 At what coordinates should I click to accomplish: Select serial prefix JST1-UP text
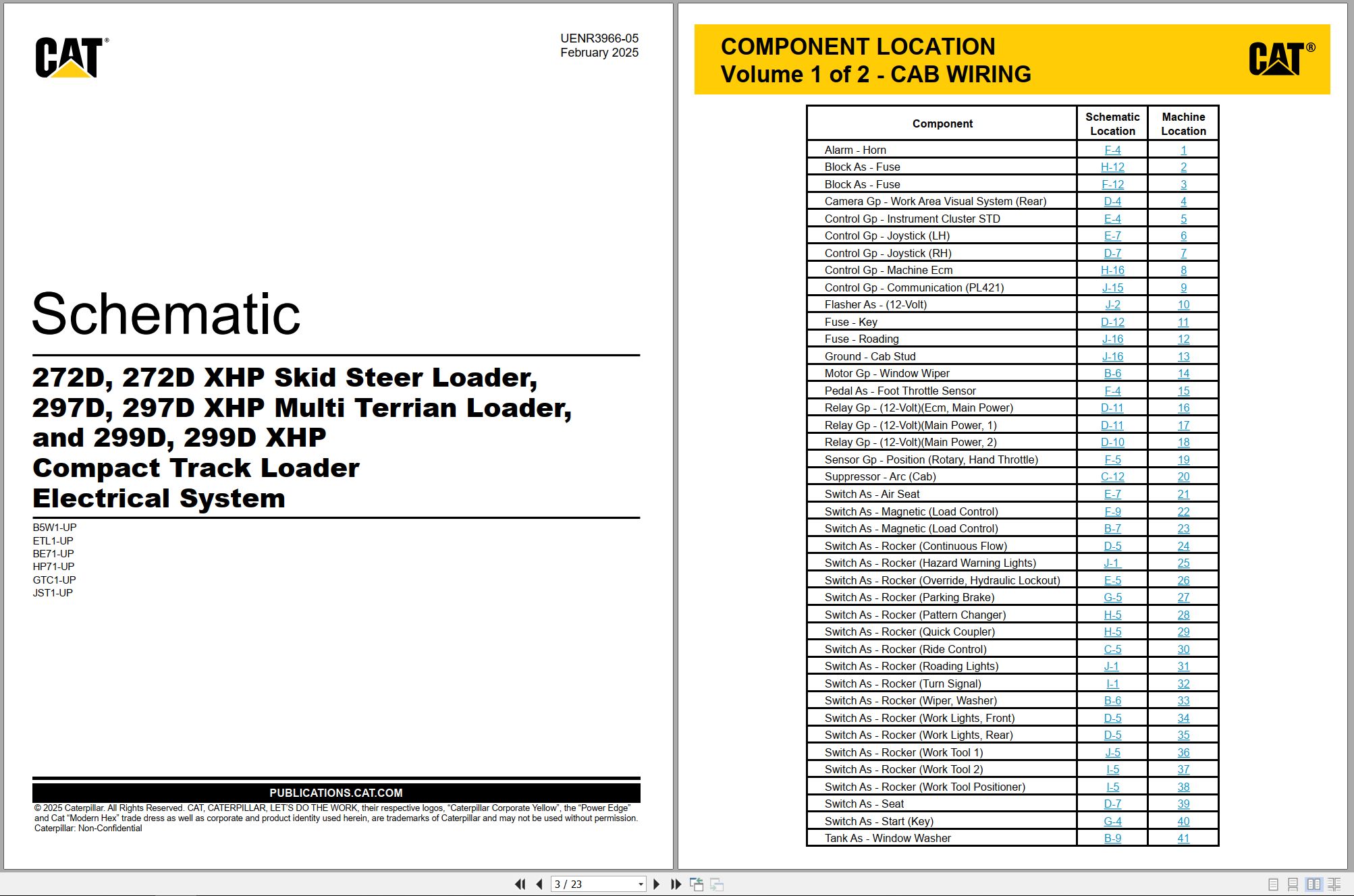click(x=53, y=592)
